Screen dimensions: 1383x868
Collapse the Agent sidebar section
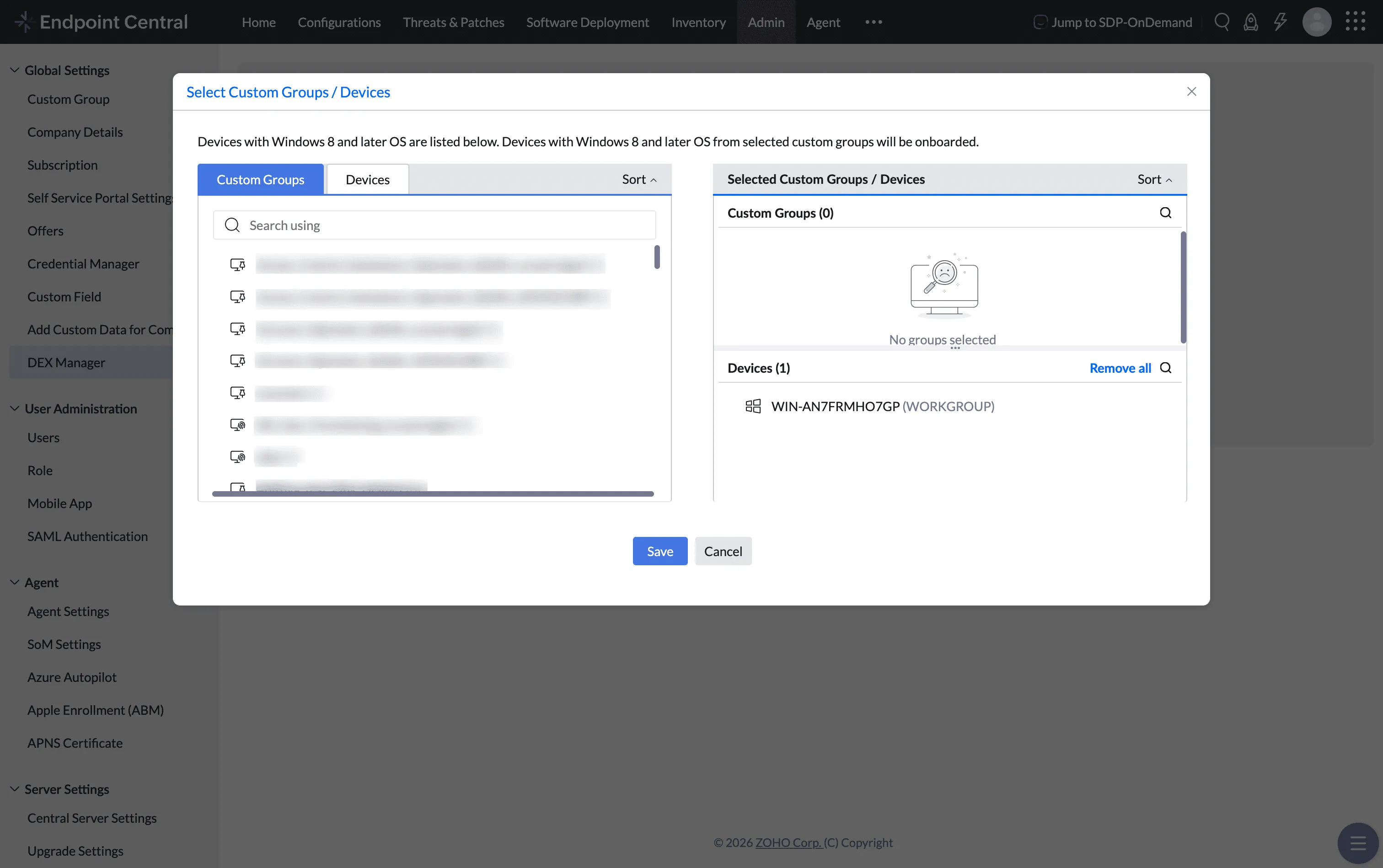(14, 582)
